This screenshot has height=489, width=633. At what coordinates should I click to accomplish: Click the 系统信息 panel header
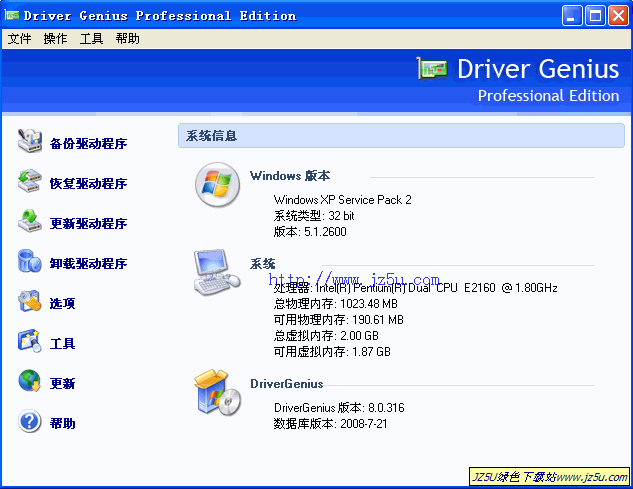(401, 136)
